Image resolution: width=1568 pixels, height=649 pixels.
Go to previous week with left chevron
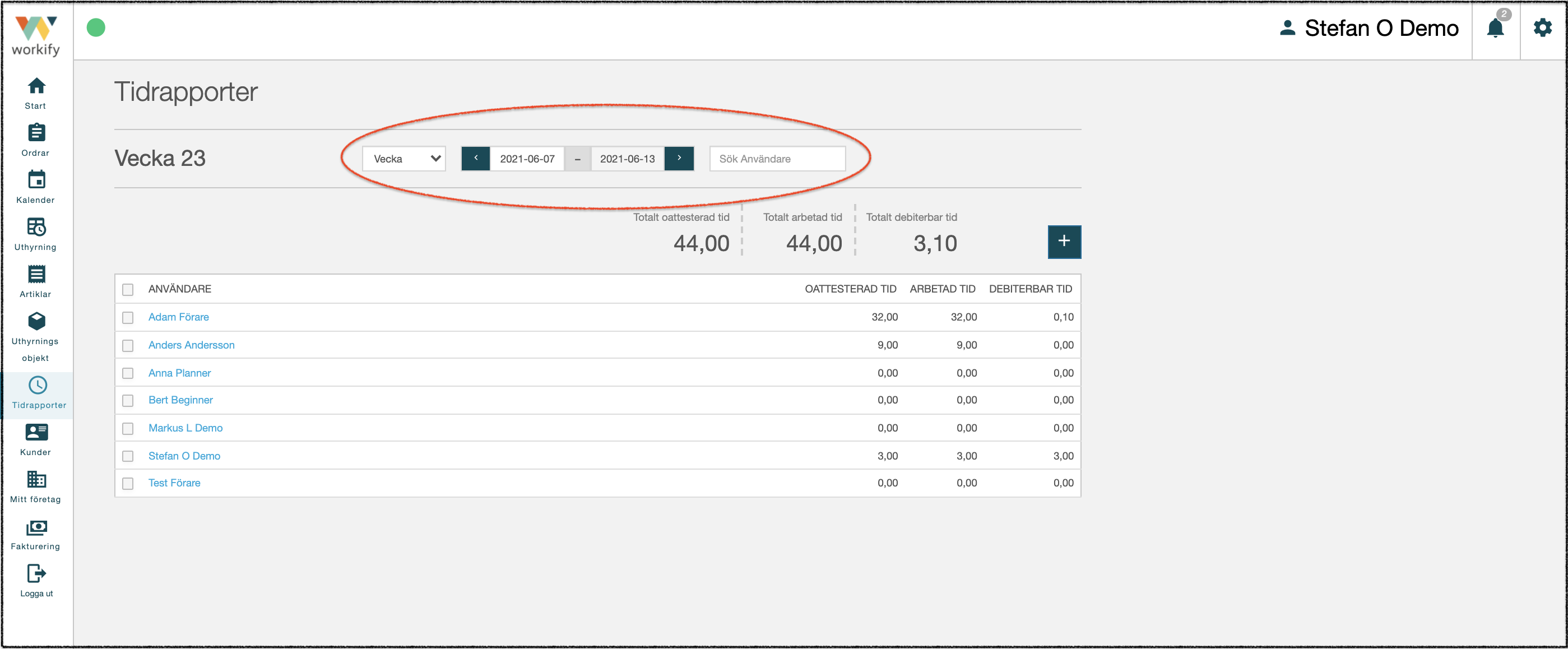(x=476, y=158)
